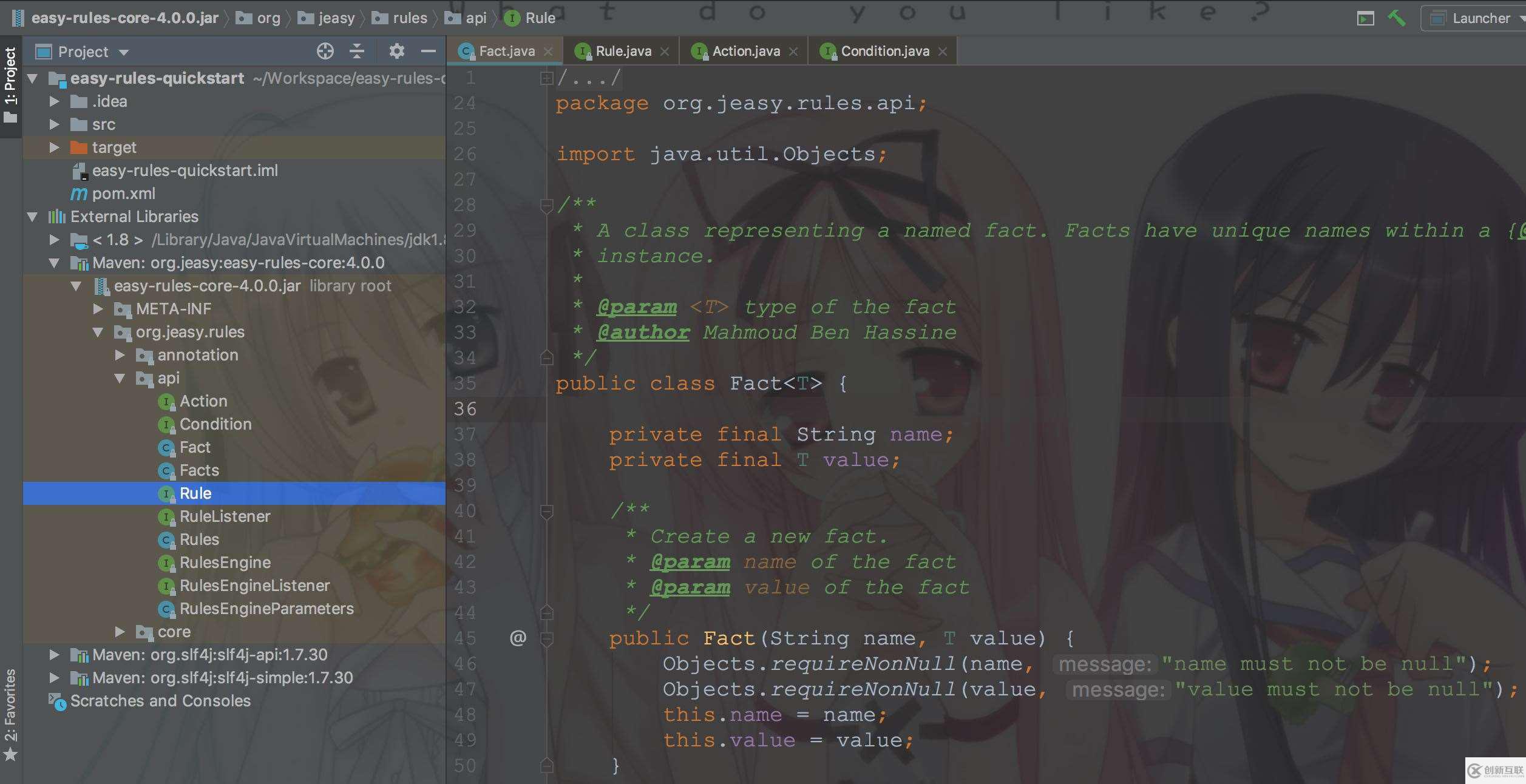Hide the Project panel with the minus icon

429,52
